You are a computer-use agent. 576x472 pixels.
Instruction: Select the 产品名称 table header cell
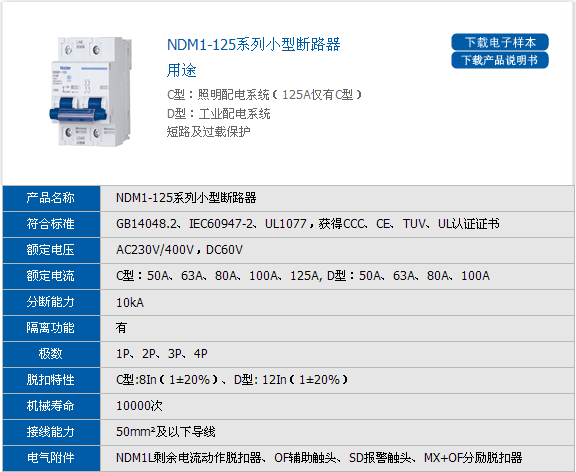click(51, 198)
